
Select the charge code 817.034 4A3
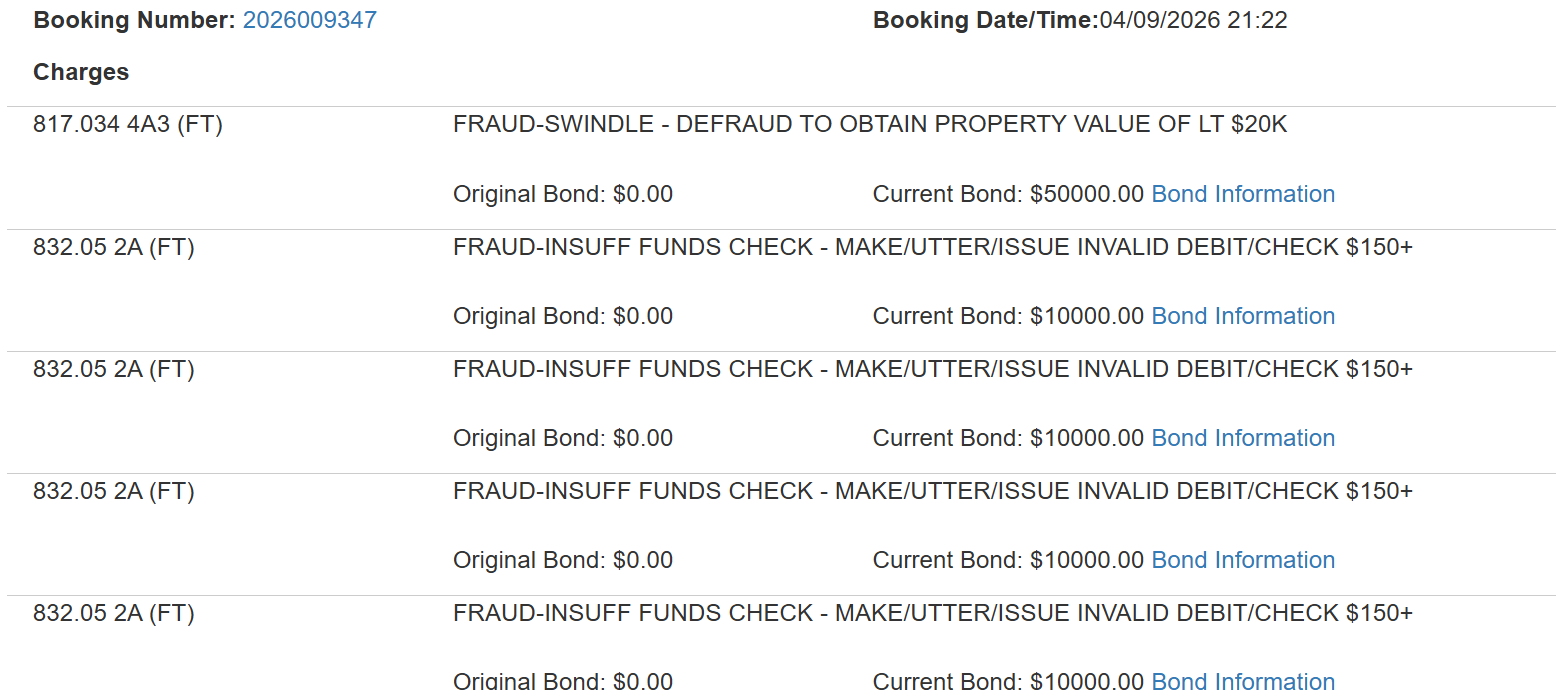(x=125, y=124)
